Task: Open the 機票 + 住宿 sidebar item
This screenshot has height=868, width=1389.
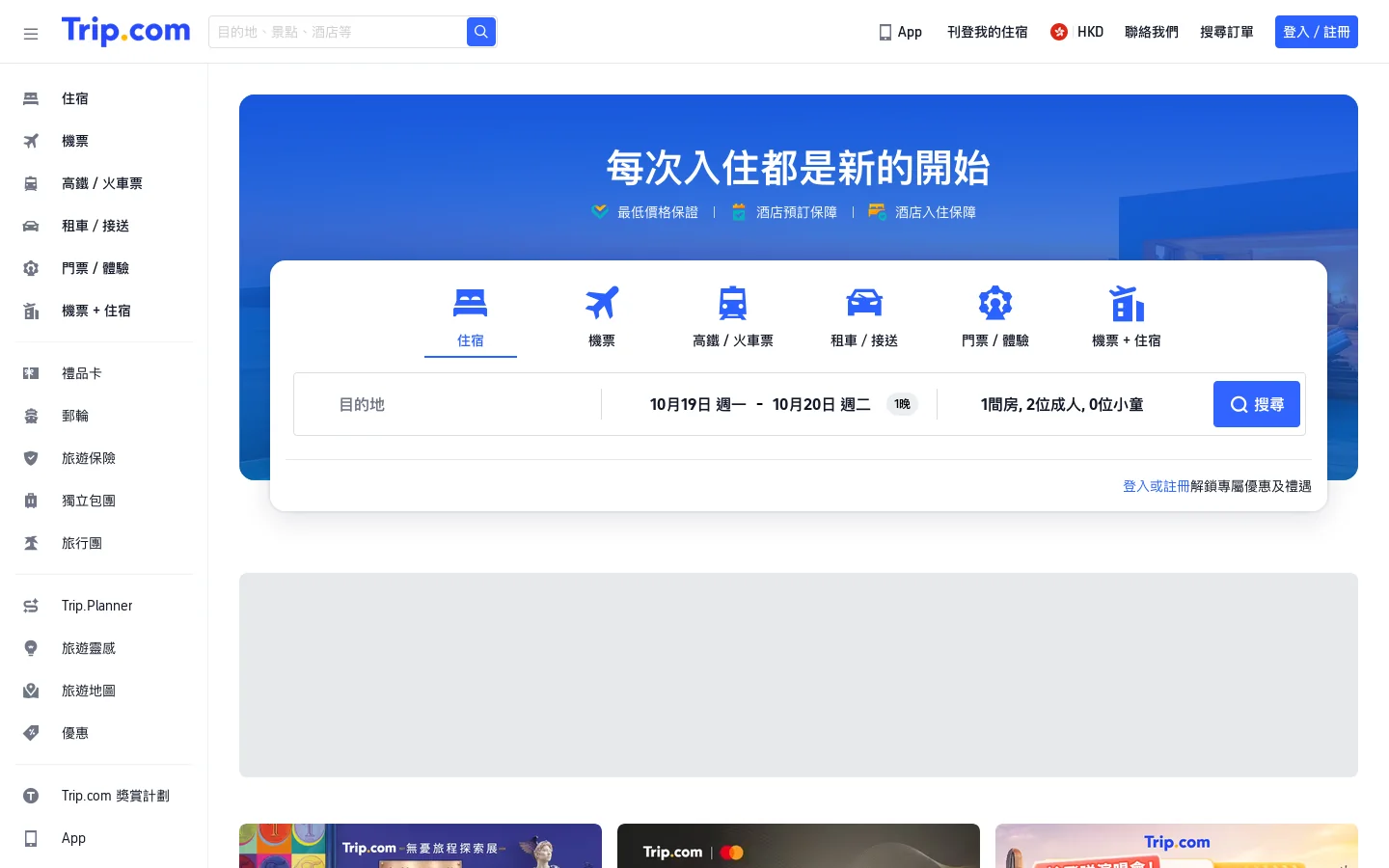Action: tap(104, 311)
